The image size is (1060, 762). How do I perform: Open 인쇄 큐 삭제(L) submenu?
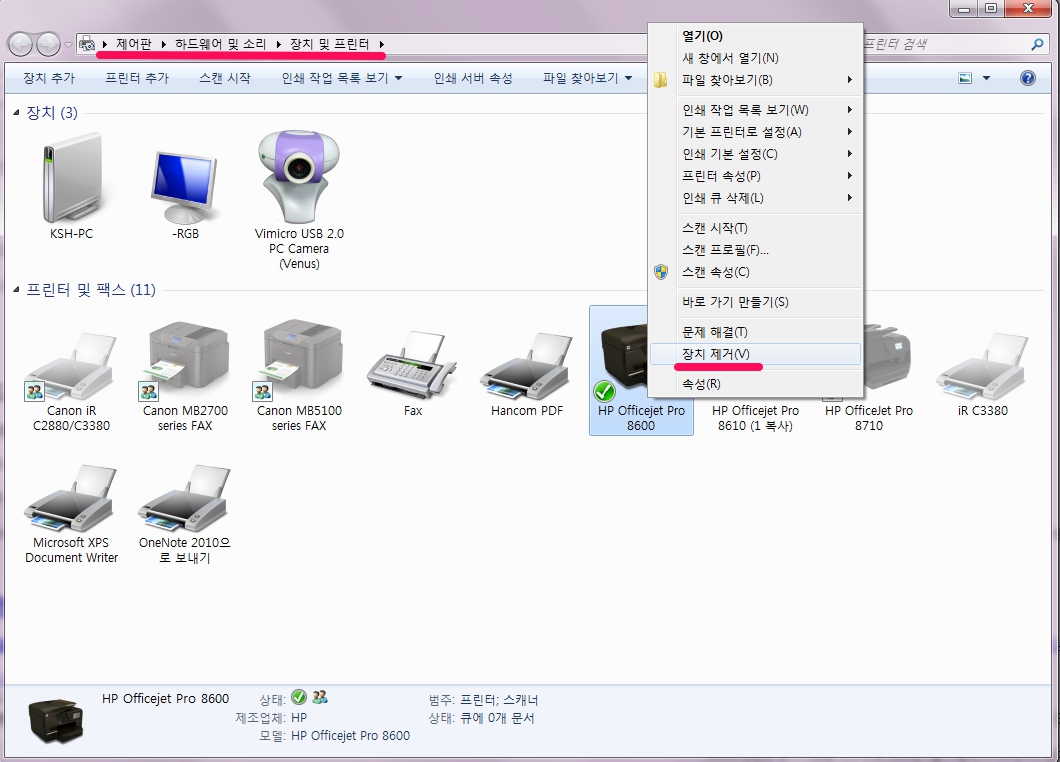pos(755,198)
